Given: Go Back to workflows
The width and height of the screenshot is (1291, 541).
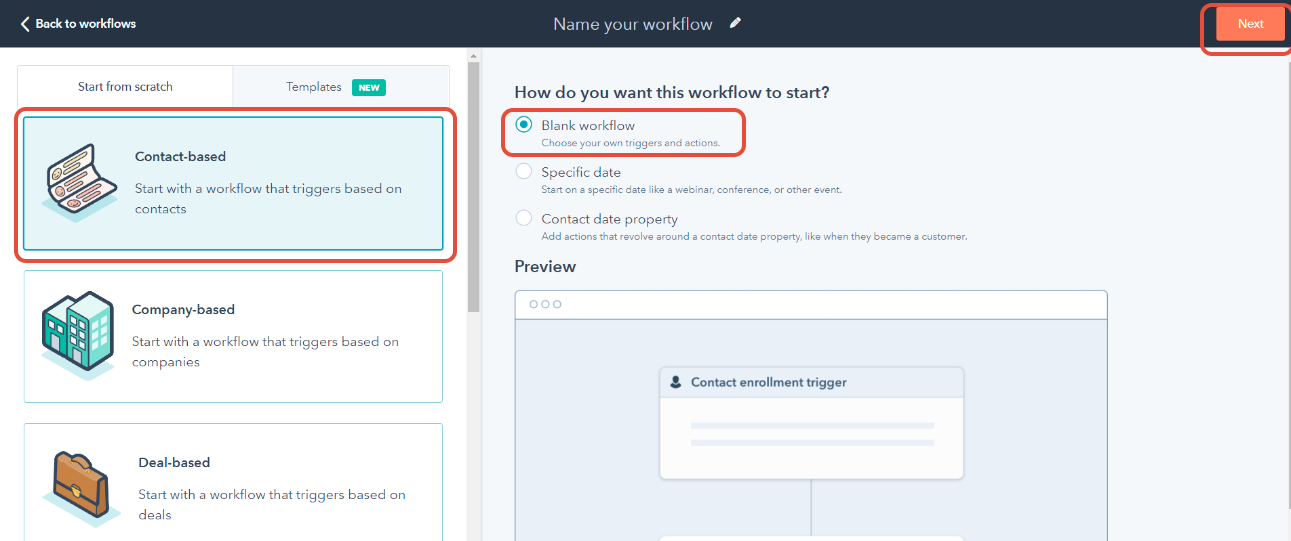Looking at the screenshot, I should click(78, 23).
